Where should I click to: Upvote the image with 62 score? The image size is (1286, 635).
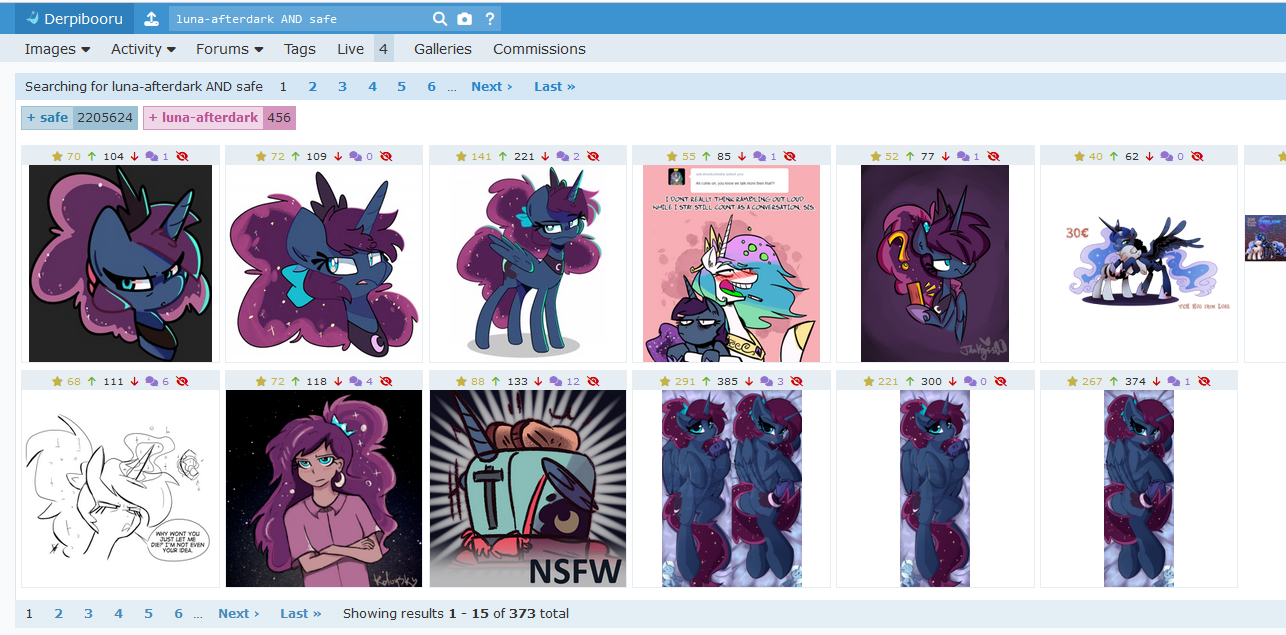[1115, 157]
